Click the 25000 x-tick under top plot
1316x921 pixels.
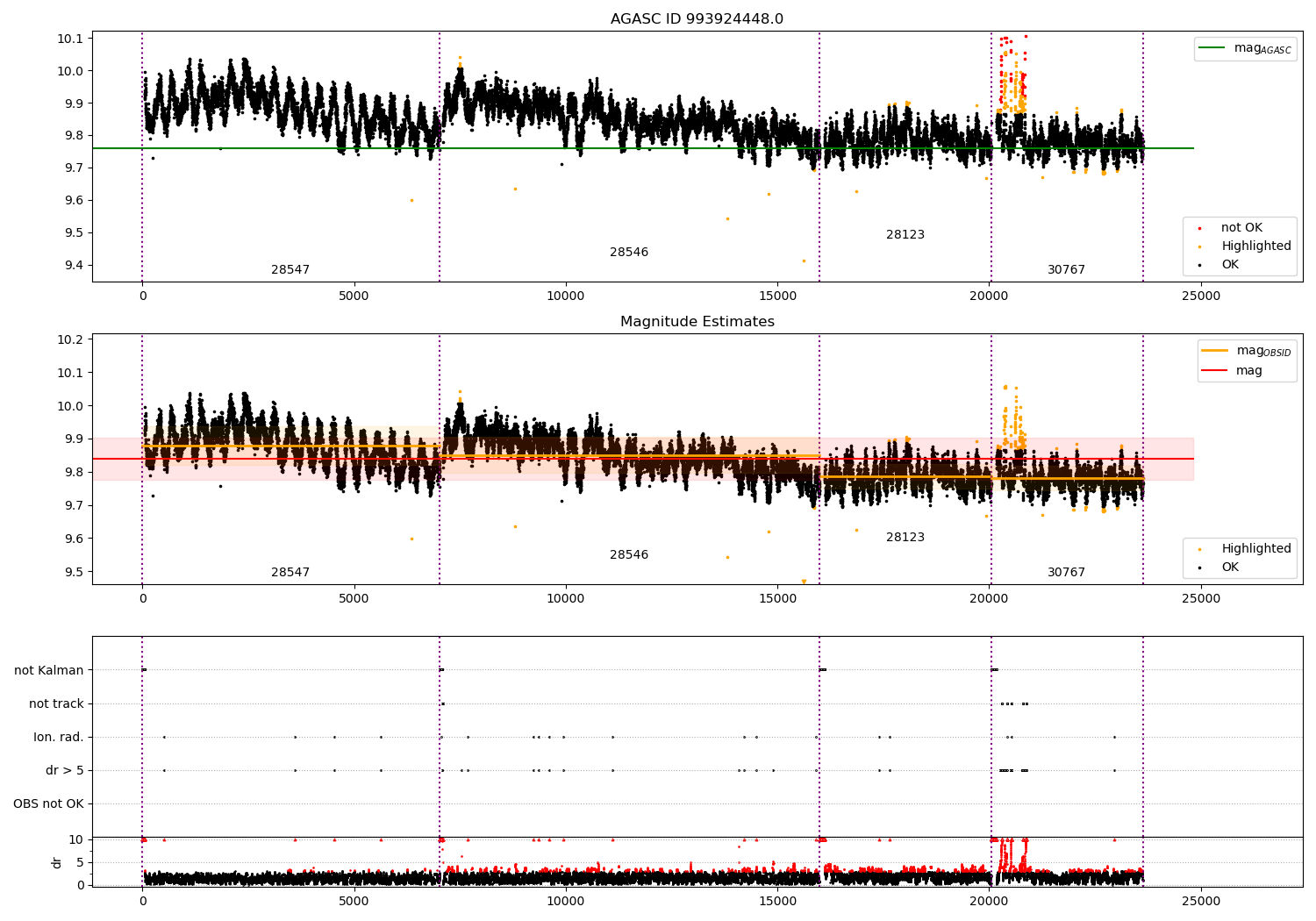click(x=1201, y=296)
